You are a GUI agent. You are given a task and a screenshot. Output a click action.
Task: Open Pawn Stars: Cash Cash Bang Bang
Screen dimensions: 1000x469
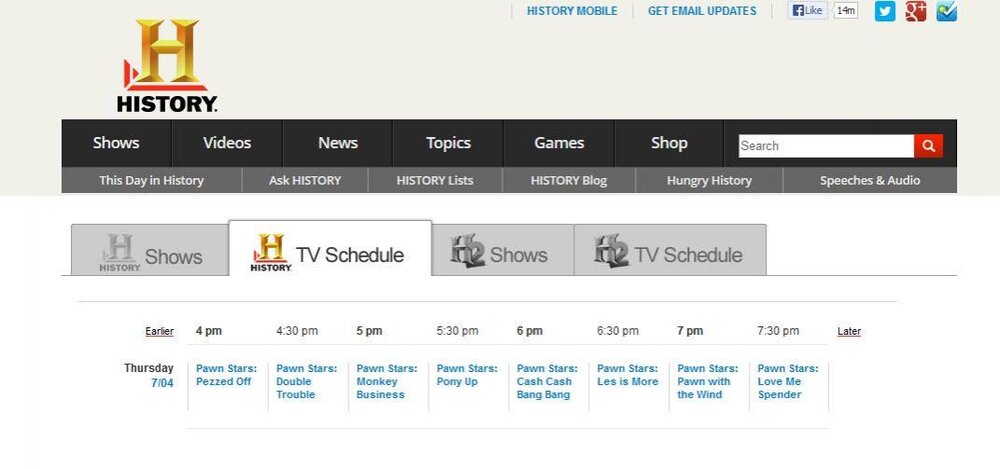547,382
